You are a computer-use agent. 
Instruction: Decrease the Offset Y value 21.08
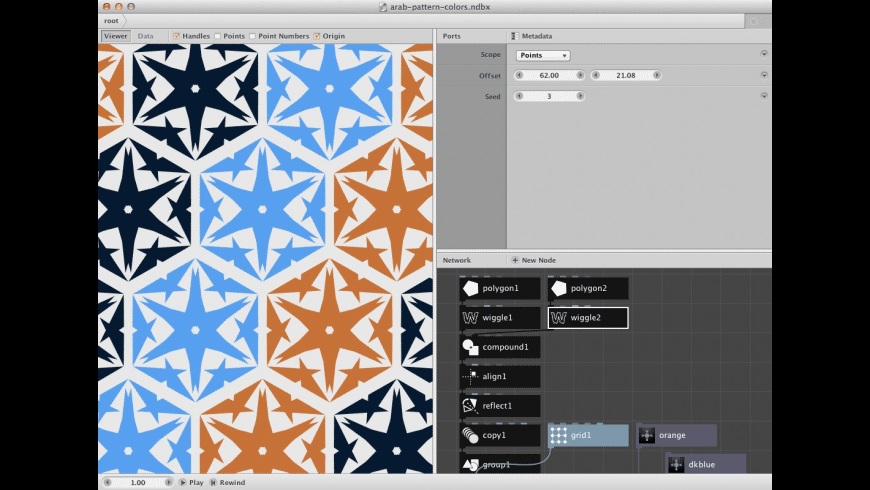(x=596, y=75)
